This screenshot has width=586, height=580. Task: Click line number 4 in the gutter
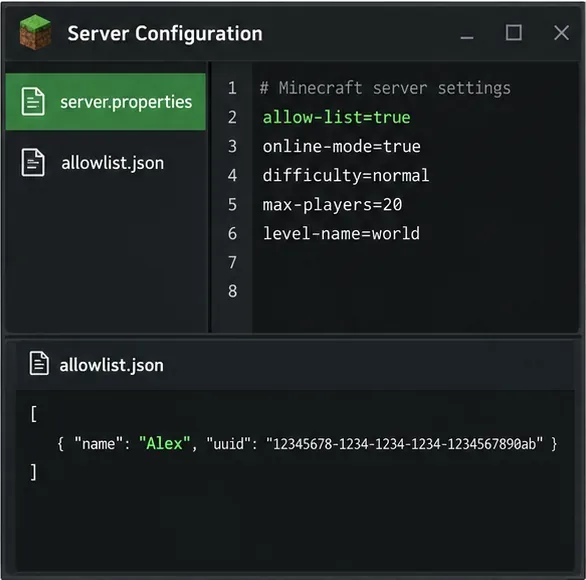coord(232,175)
